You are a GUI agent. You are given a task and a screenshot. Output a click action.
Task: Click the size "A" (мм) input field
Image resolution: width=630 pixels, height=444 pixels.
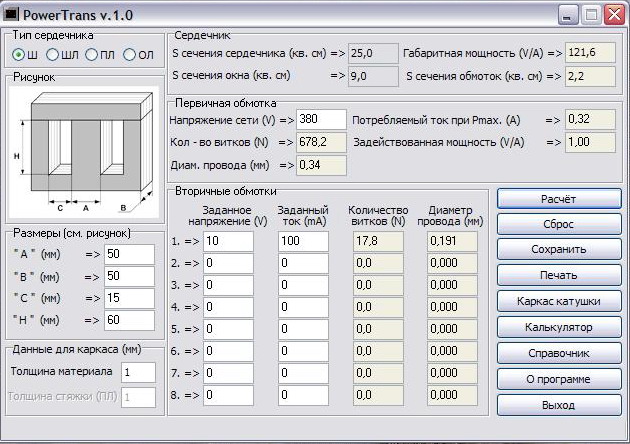pos(129,254)
